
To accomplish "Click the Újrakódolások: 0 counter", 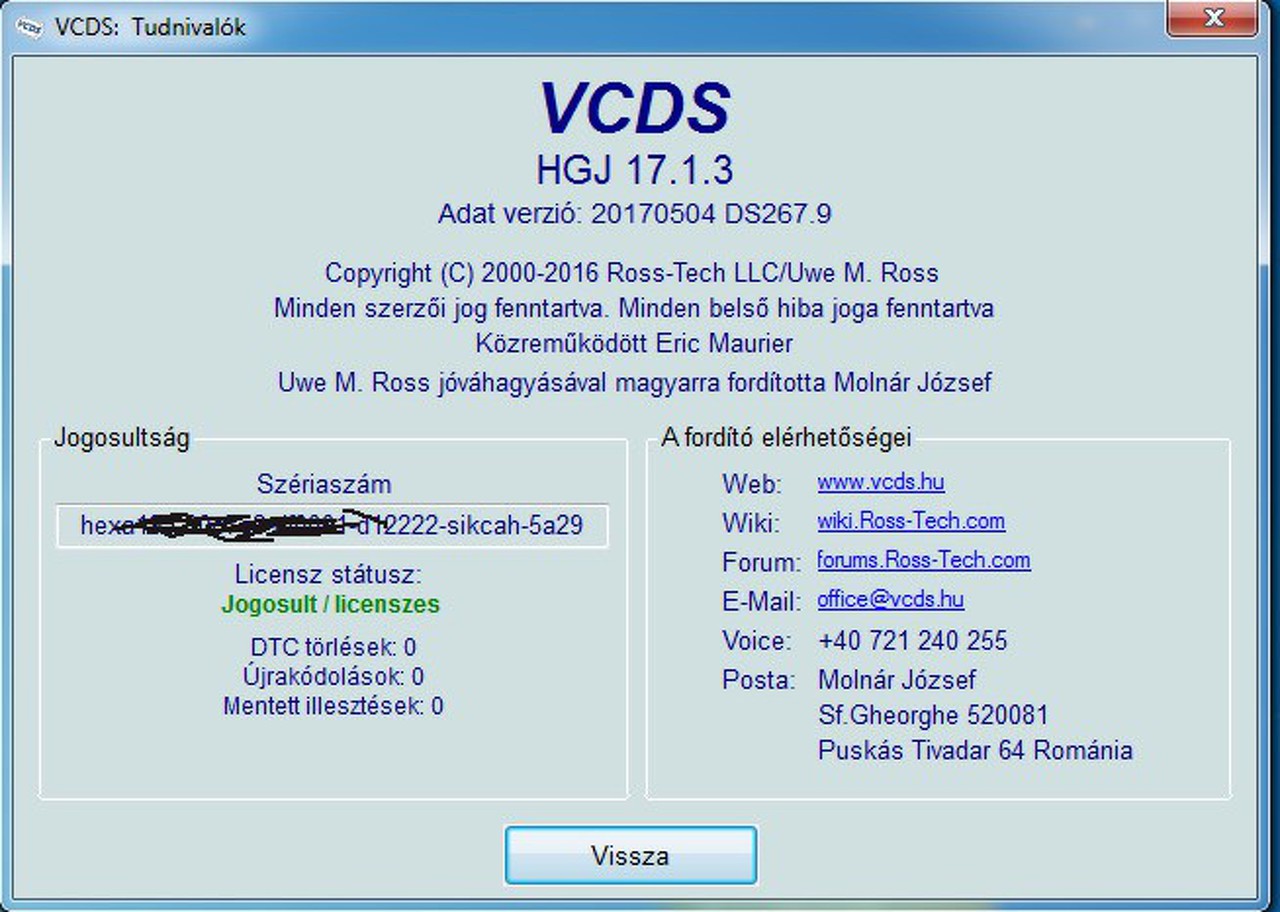I will 333,676.
